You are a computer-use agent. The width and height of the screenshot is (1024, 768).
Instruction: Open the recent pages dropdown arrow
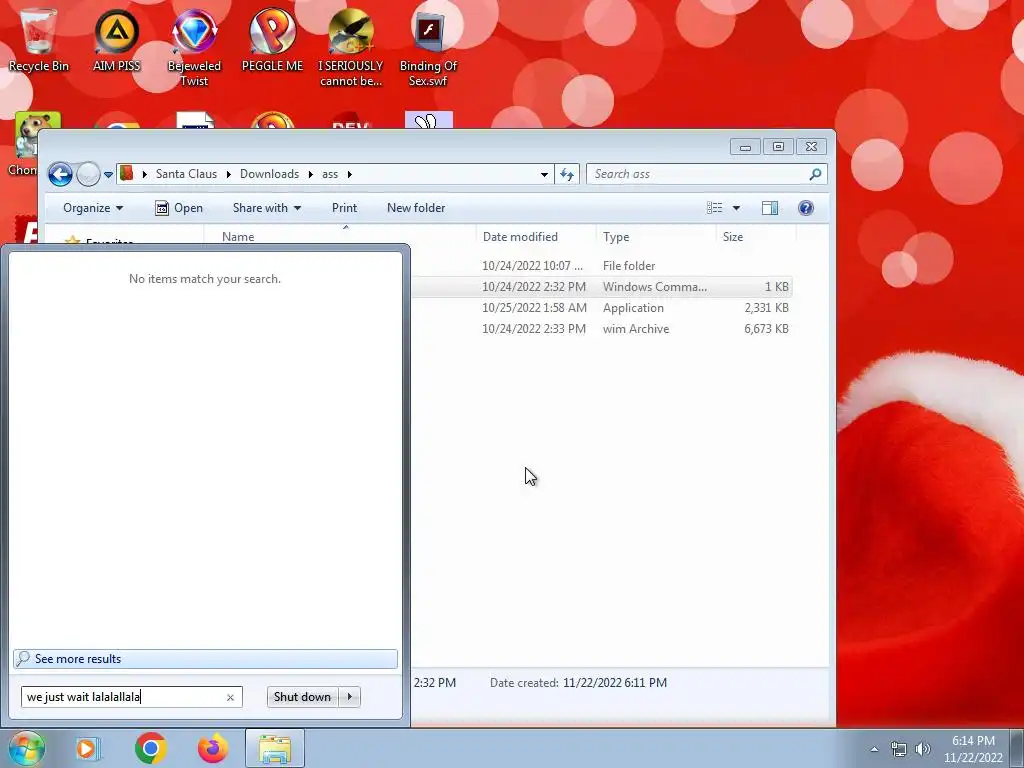coord(108,174)
